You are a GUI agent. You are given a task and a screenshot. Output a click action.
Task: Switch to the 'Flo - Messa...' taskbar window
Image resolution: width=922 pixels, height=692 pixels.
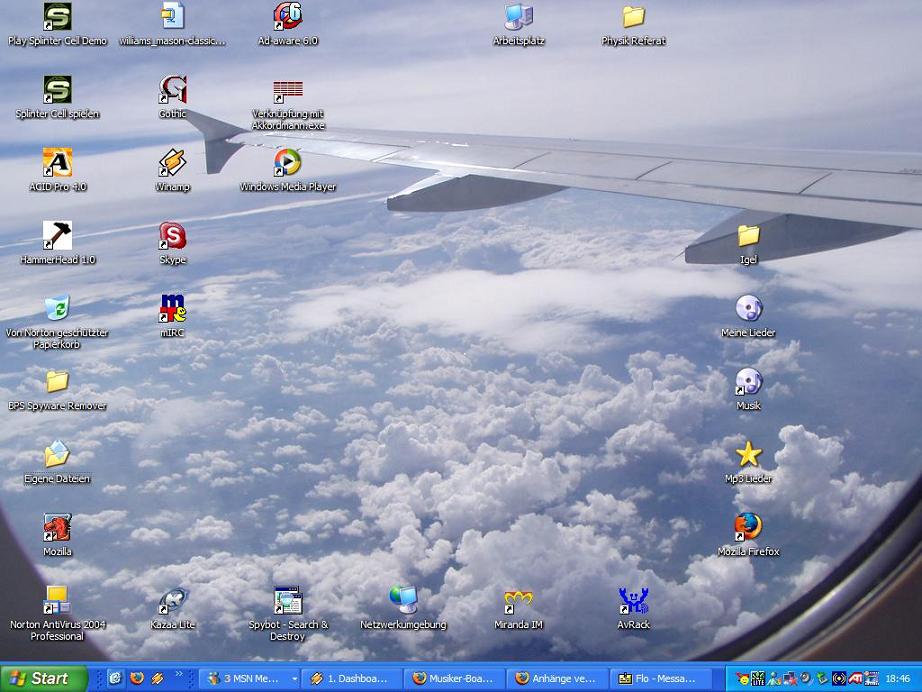click(660, 678)
